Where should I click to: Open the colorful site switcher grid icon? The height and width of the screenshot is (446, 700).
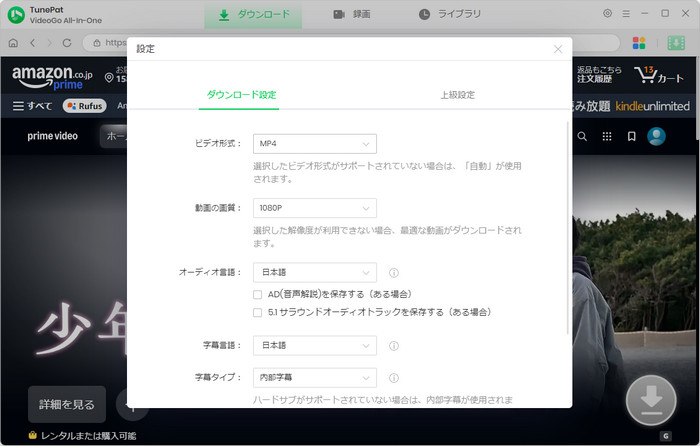[639, 43]
